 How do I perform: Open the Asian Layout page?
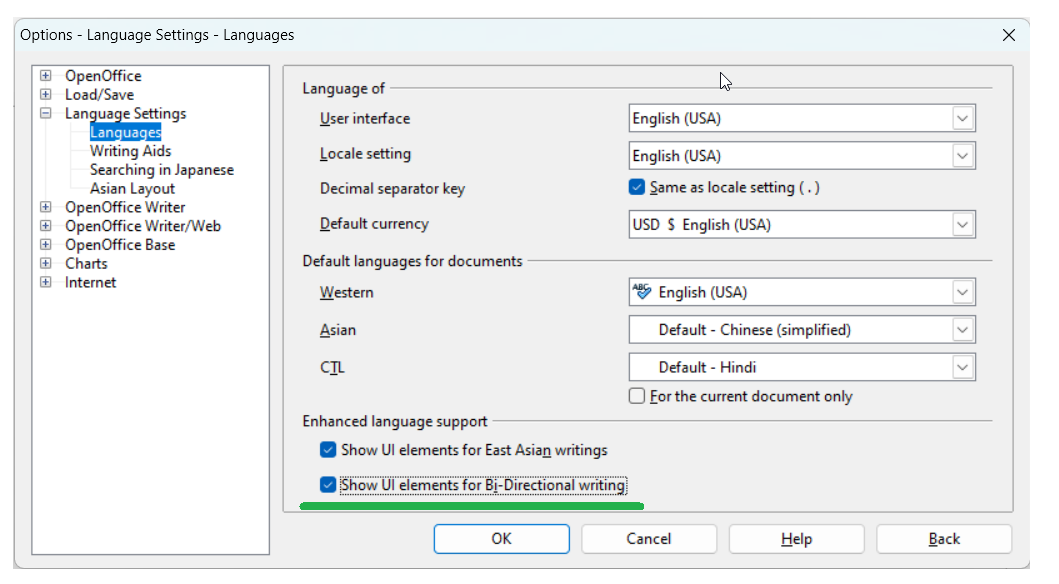tap(132, 189)
